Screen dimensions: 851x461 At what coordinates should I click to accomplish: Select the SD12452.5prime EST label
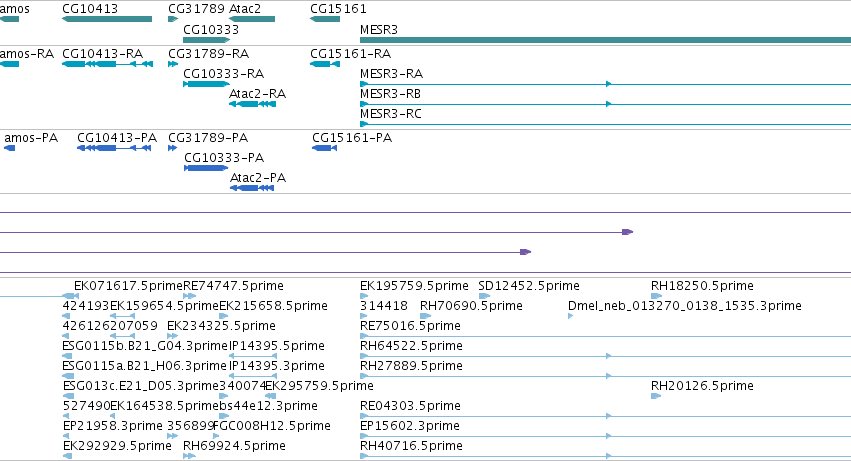tap(529, 286)
